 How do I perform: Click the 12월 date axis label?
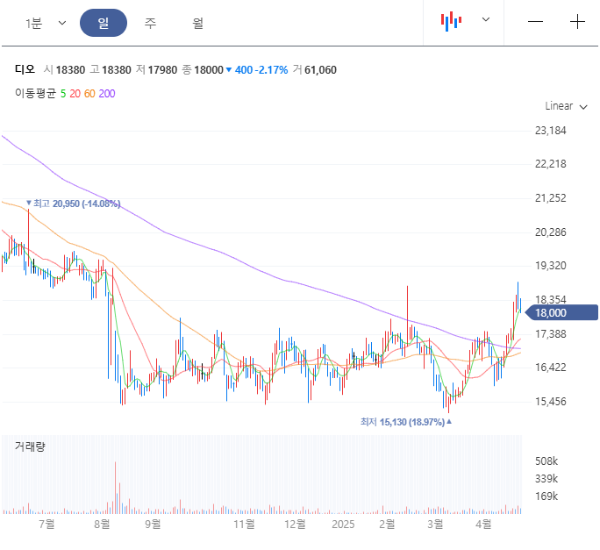(x=295, y=524)
